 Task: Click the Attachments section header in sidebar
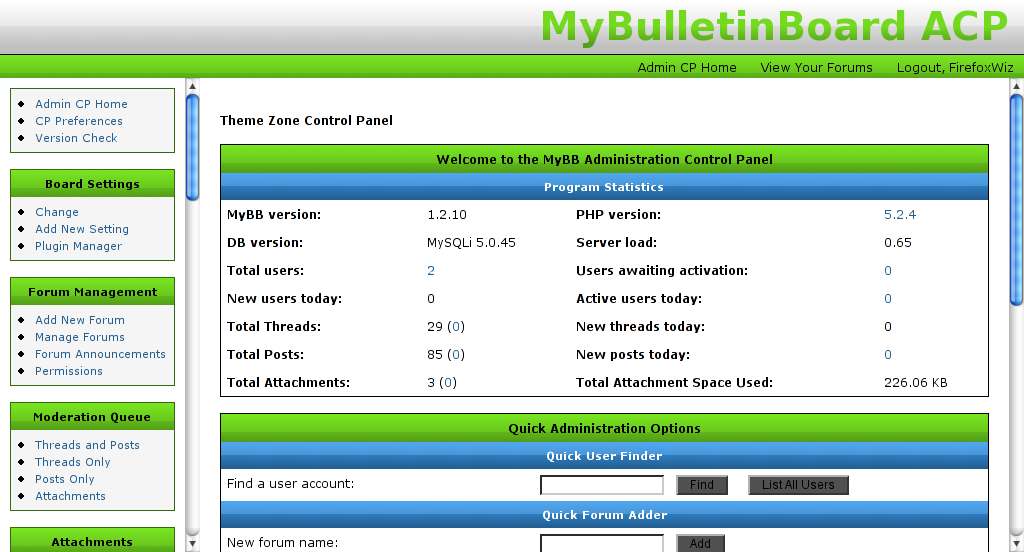click(92, 540)
